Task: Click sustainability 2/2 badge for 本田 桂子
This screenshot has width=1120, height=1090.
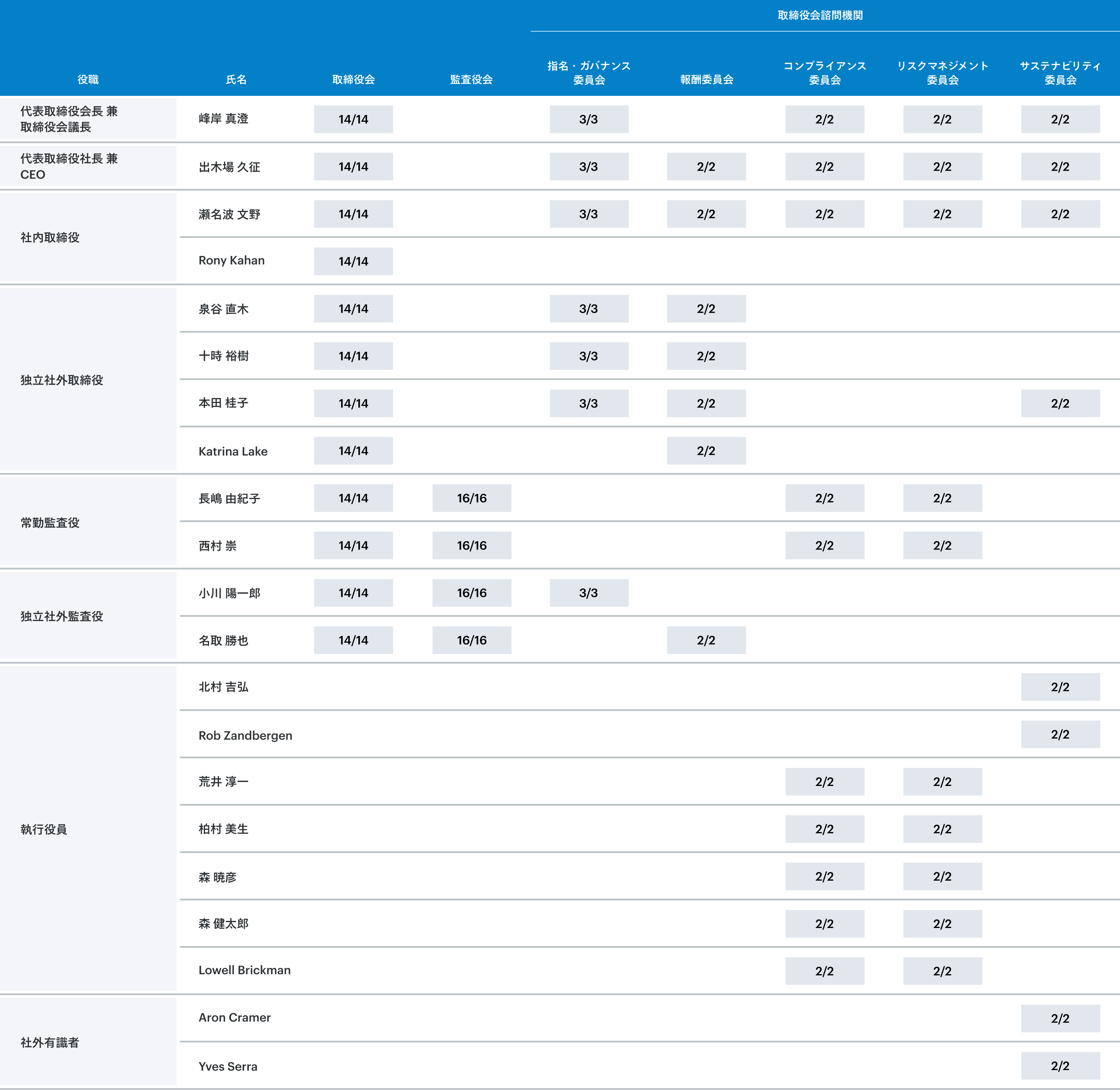Action: click(1060, 404)
